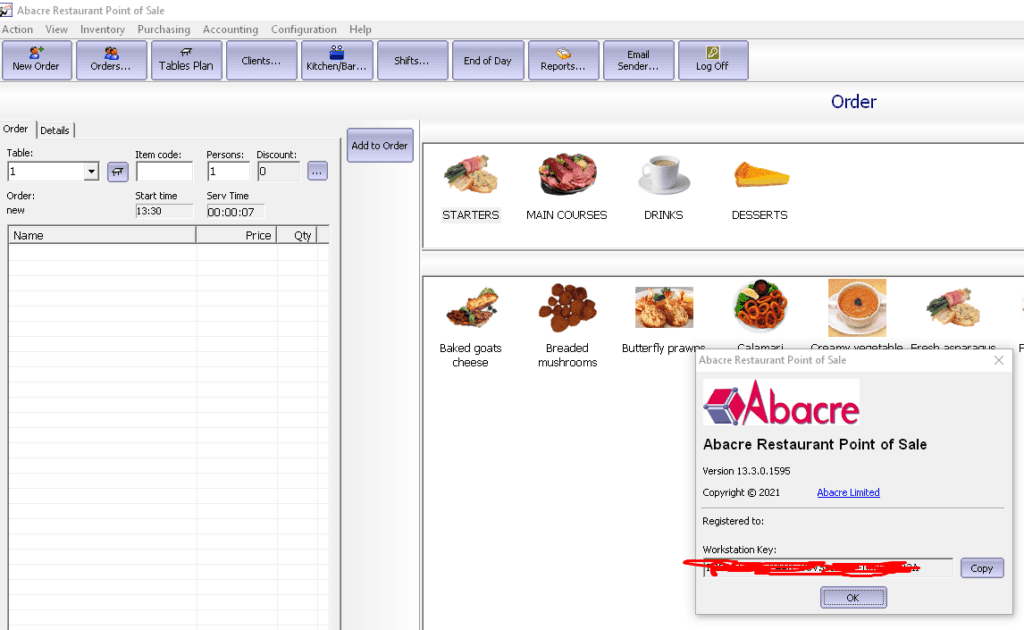Add Butterfly prawns to the order
1024x630 pixels.
click(663, 307)
